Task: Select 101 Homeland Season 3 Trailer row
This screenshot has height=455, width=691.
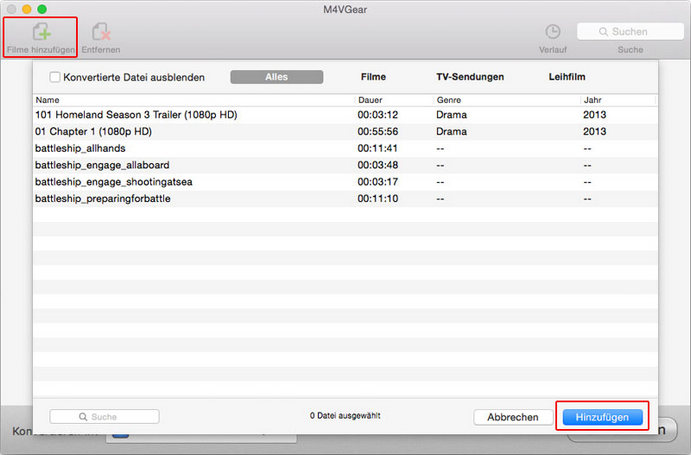Action: 345,115
